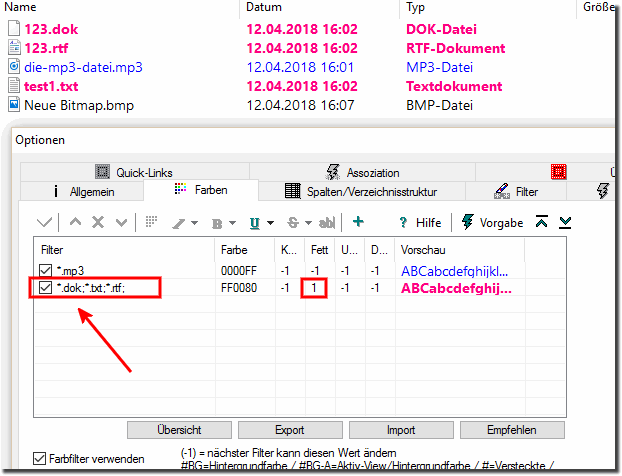Viewport: 622px width, 476px height.
Task: Move entry to bottom with underlined arrow icon
Action: click(565, 223)
